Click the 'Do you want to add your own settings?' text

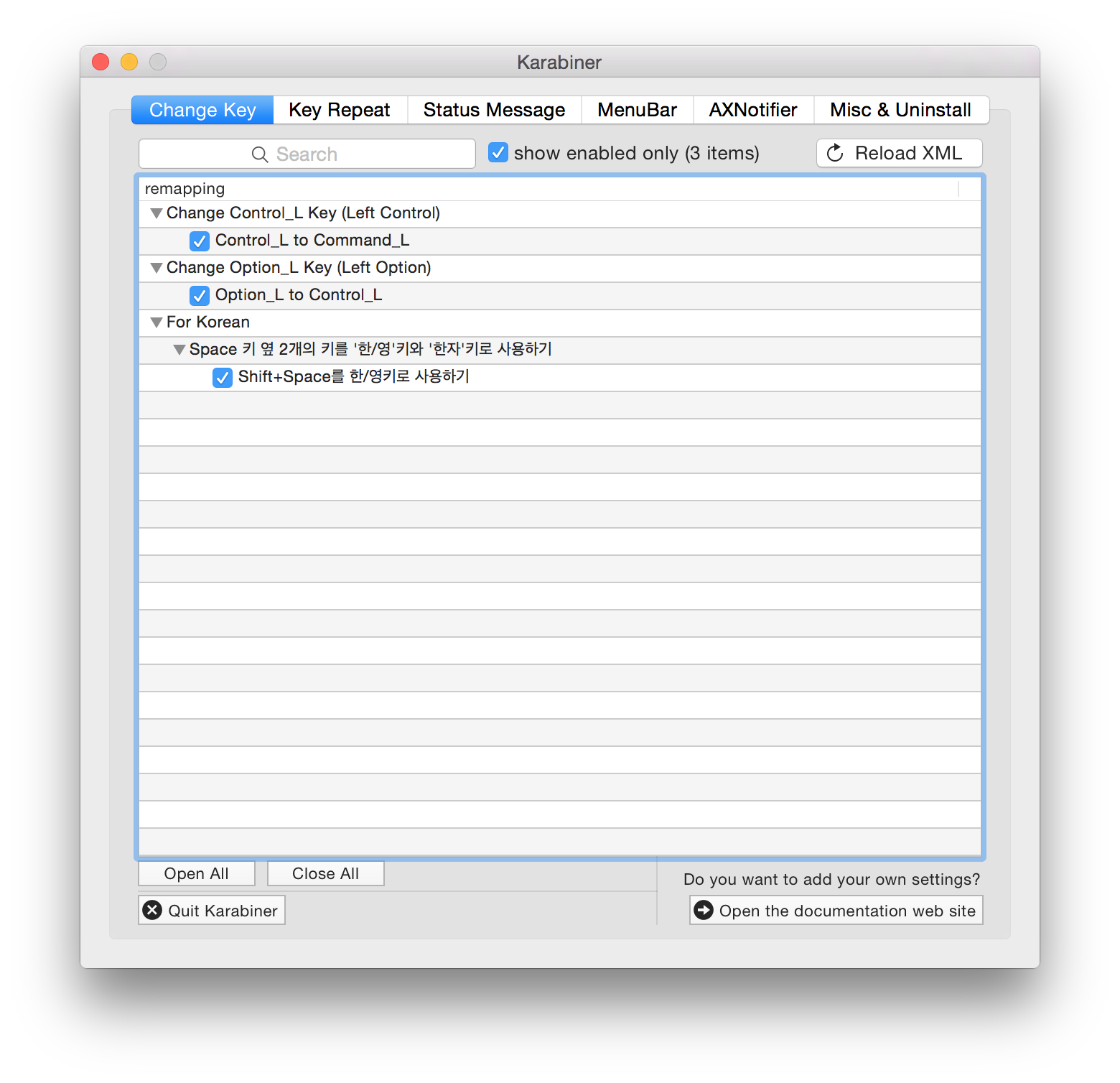pos(831,879)
